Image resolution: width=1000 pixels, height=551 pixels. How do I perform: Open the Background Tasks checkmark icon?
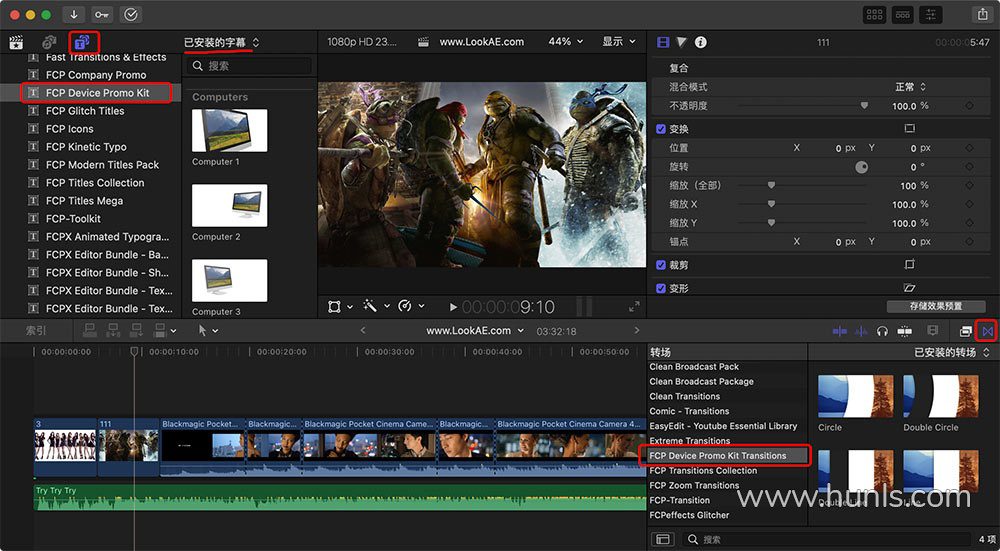pyautogui.click(x=131, y=14)
